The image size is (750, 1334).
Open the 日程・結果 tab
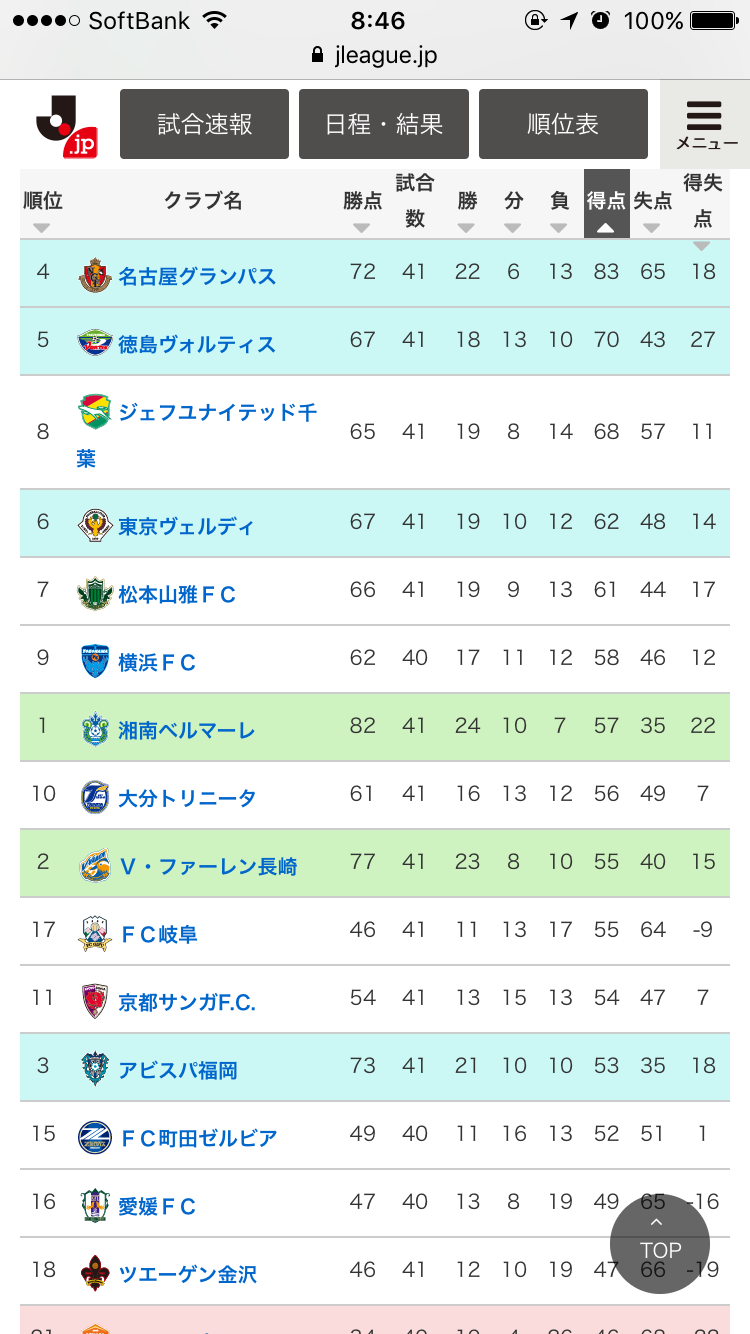[384, 124]
